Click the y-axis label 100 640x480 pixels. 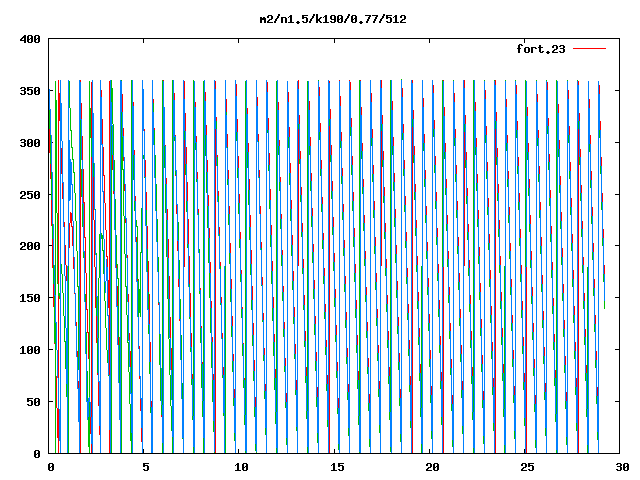30,350
